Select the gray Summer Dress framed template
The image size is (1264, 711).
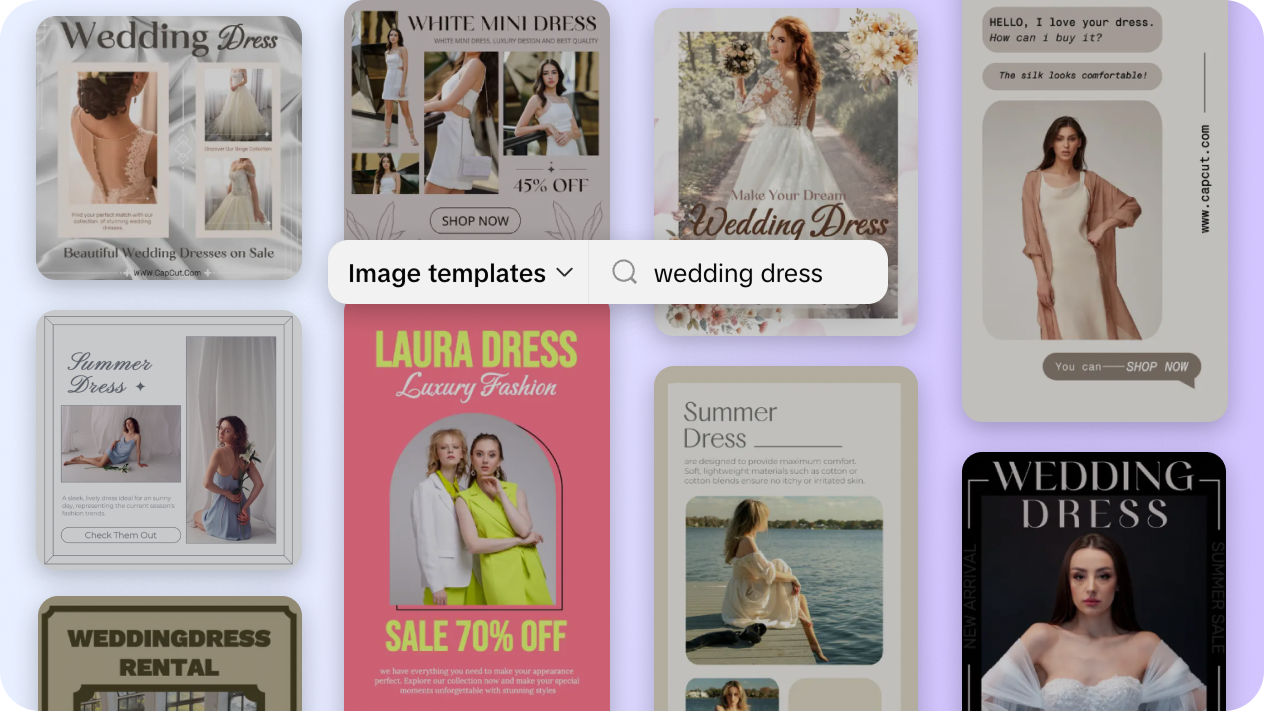tap(169, 440)
